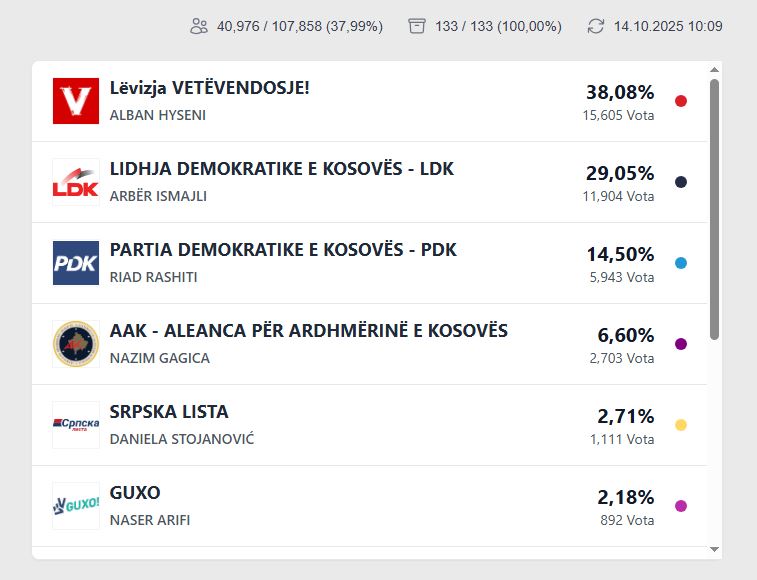Click the yellow Srpska Lista color dot
Image resolution: width=757 pixels, height=580 pixels.
tap(681, 425)
